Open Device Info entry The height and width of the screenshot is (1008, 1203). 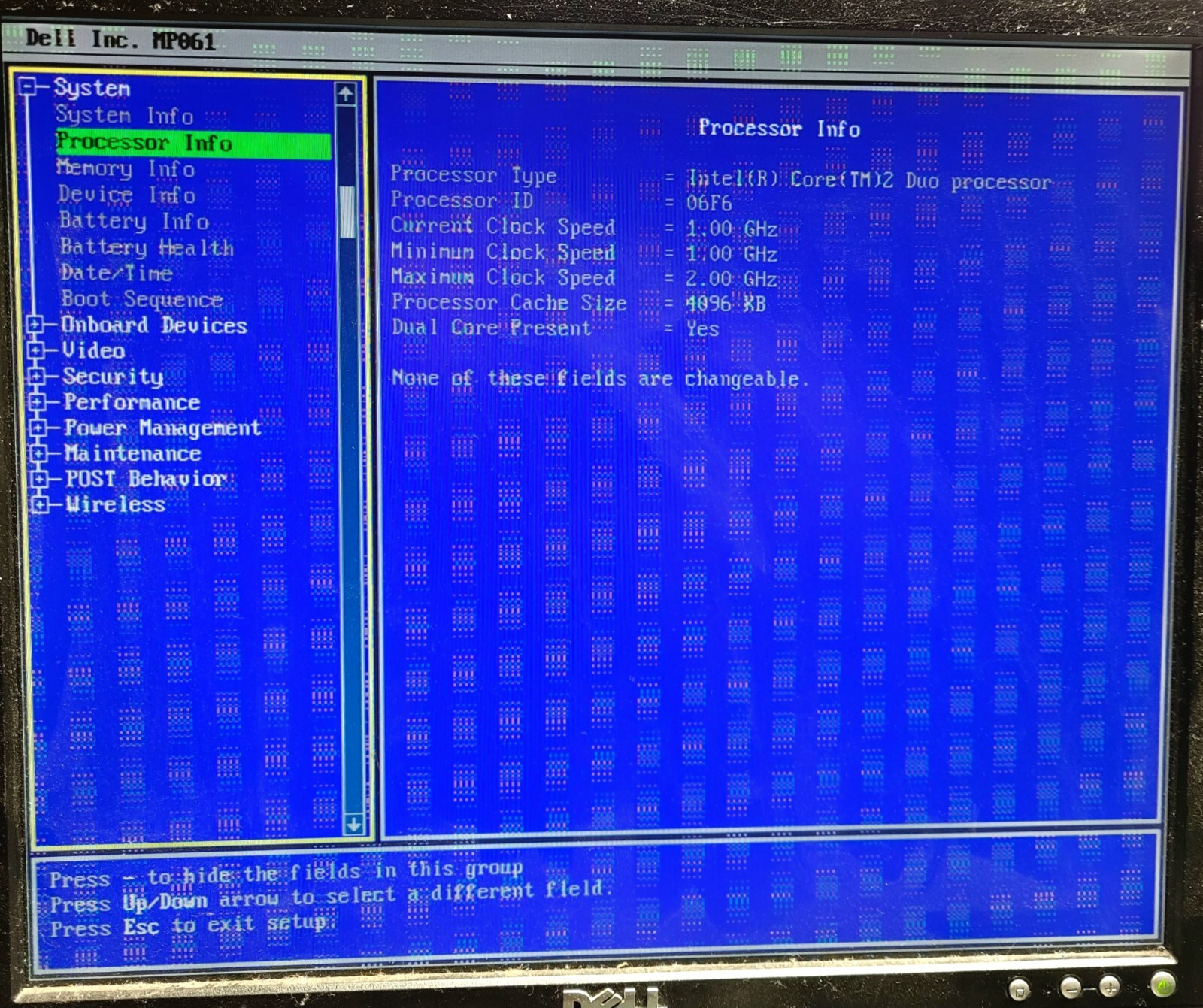[x=127, y=195]
